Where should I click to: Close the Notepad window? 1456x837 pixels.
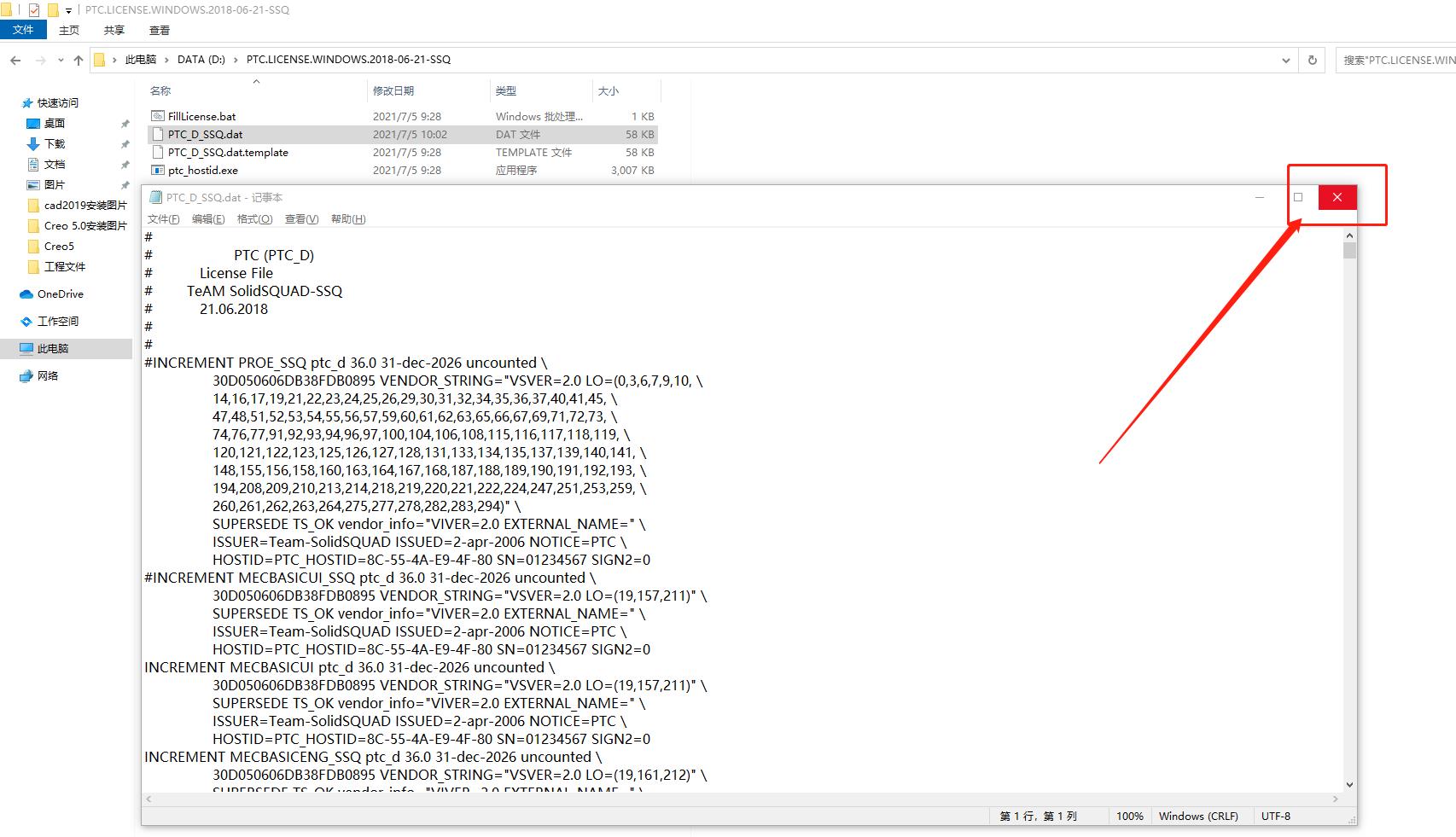point(1337,197)
